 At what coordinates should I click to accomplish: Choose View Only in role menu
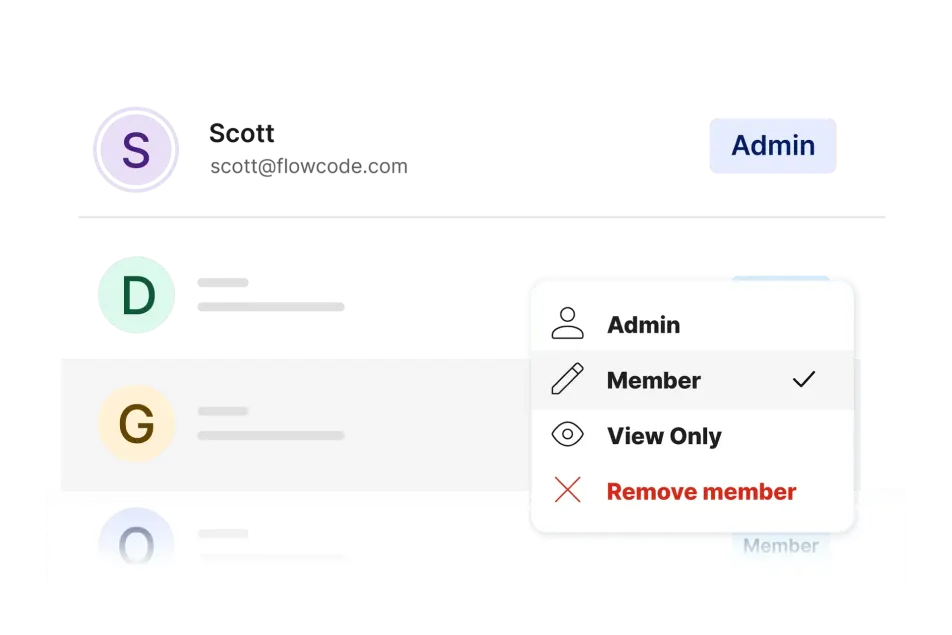click(664, 436)
